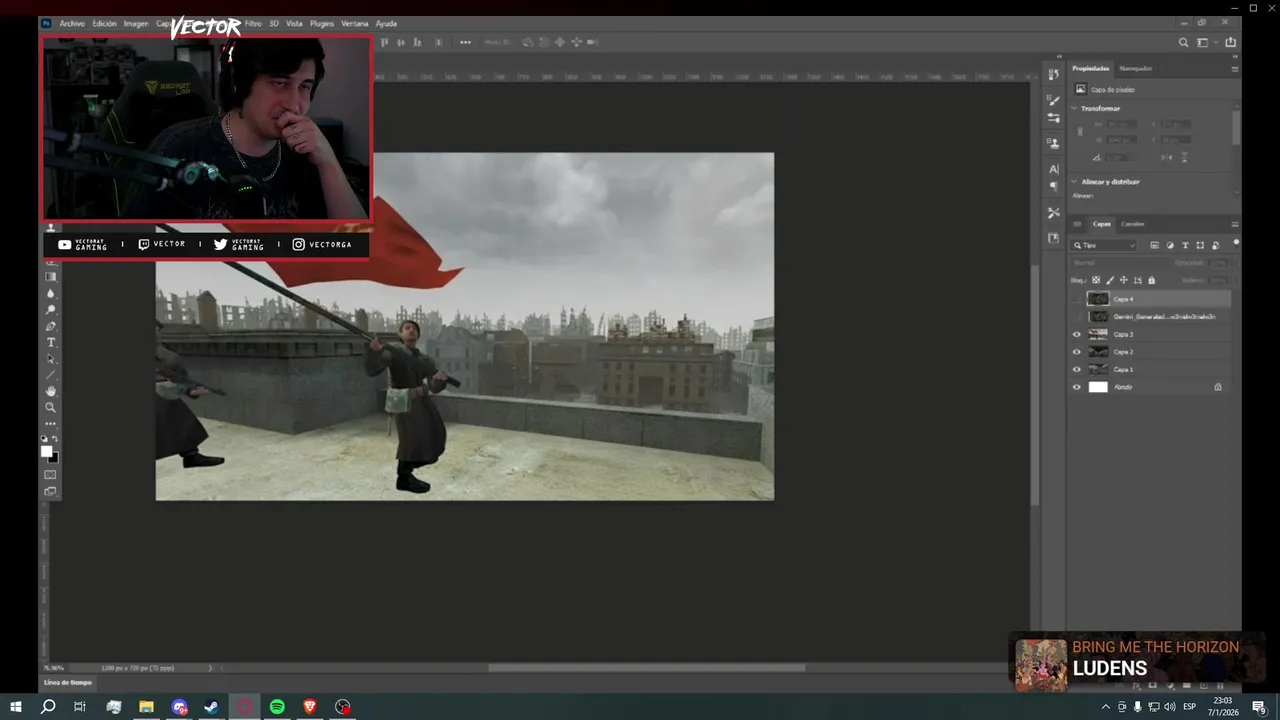The width and height of the screenshot is (1280, 720).
Task: Open status bar info arrow
Action: 210,668
